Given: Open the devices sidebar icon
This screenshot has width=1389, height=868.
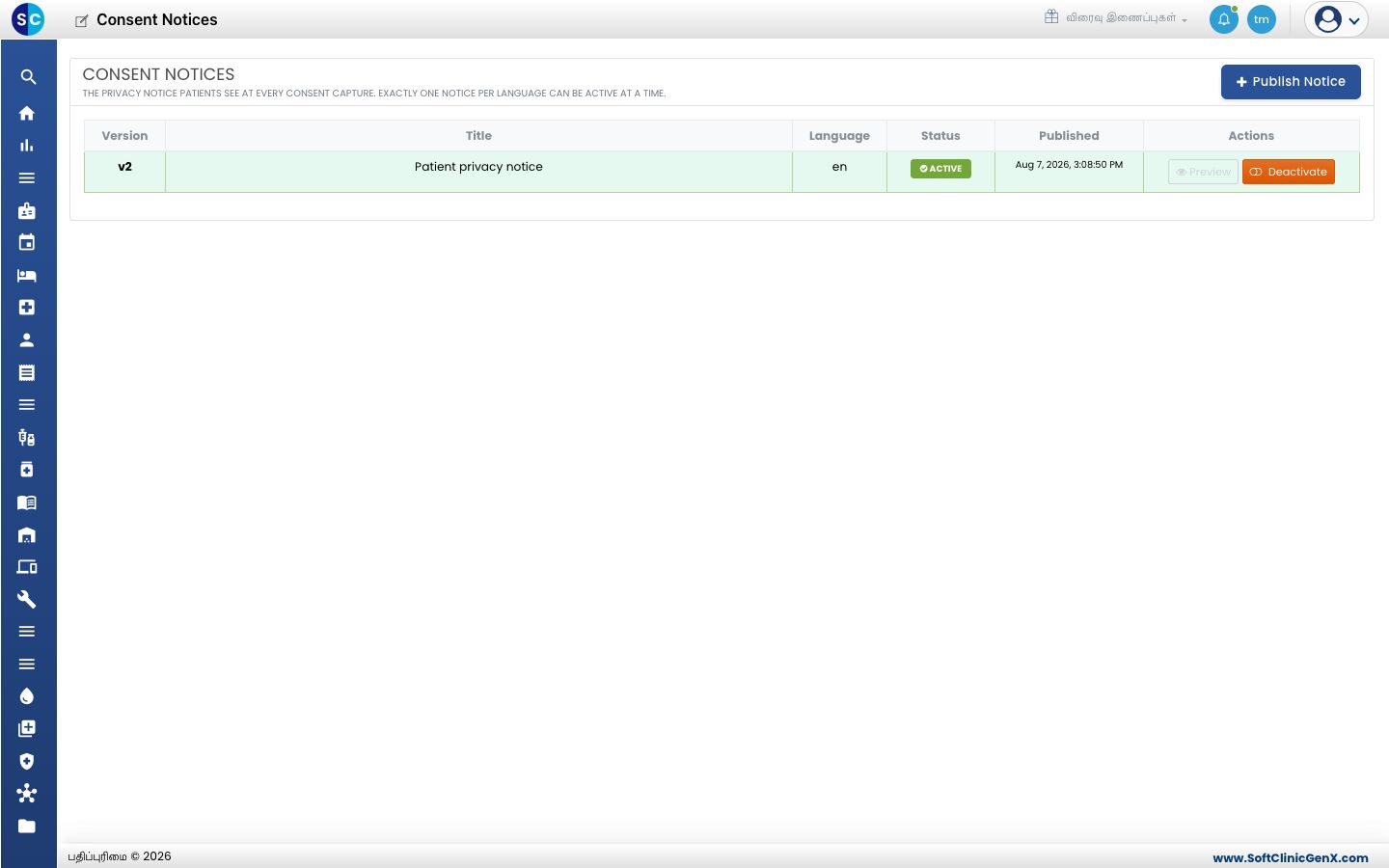Looking at the screenshot, I should (27, 567).
